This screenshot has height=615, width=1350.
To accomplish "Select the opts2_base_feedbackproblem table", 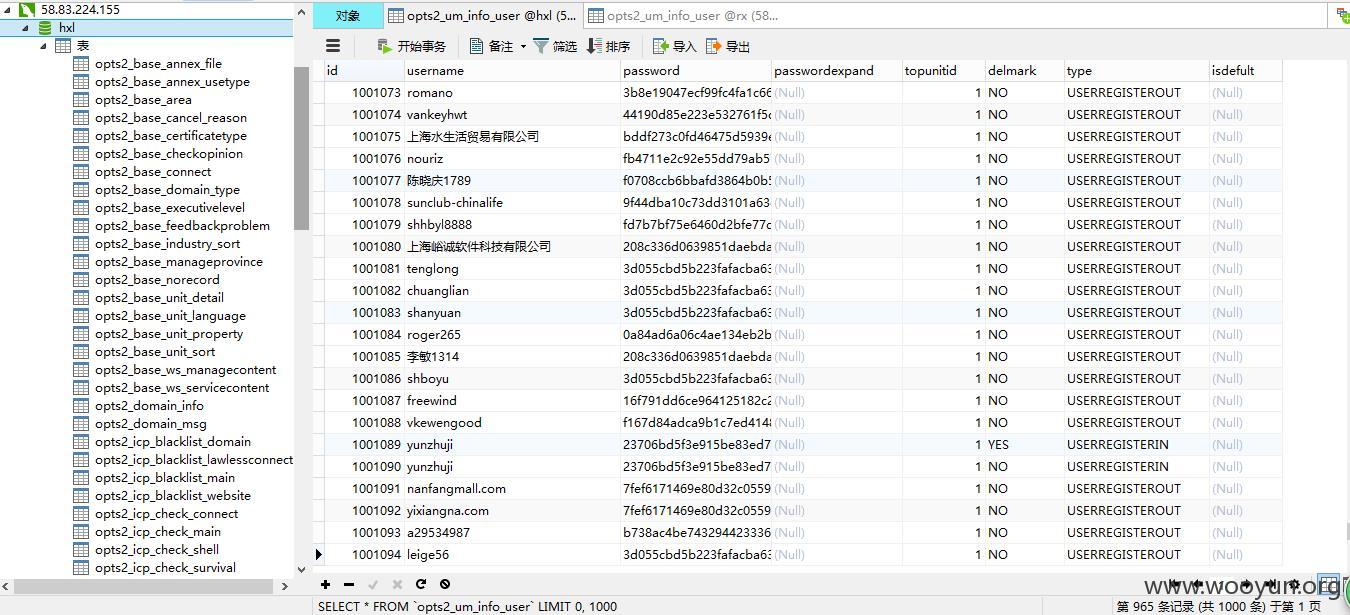I will [182, 226].
